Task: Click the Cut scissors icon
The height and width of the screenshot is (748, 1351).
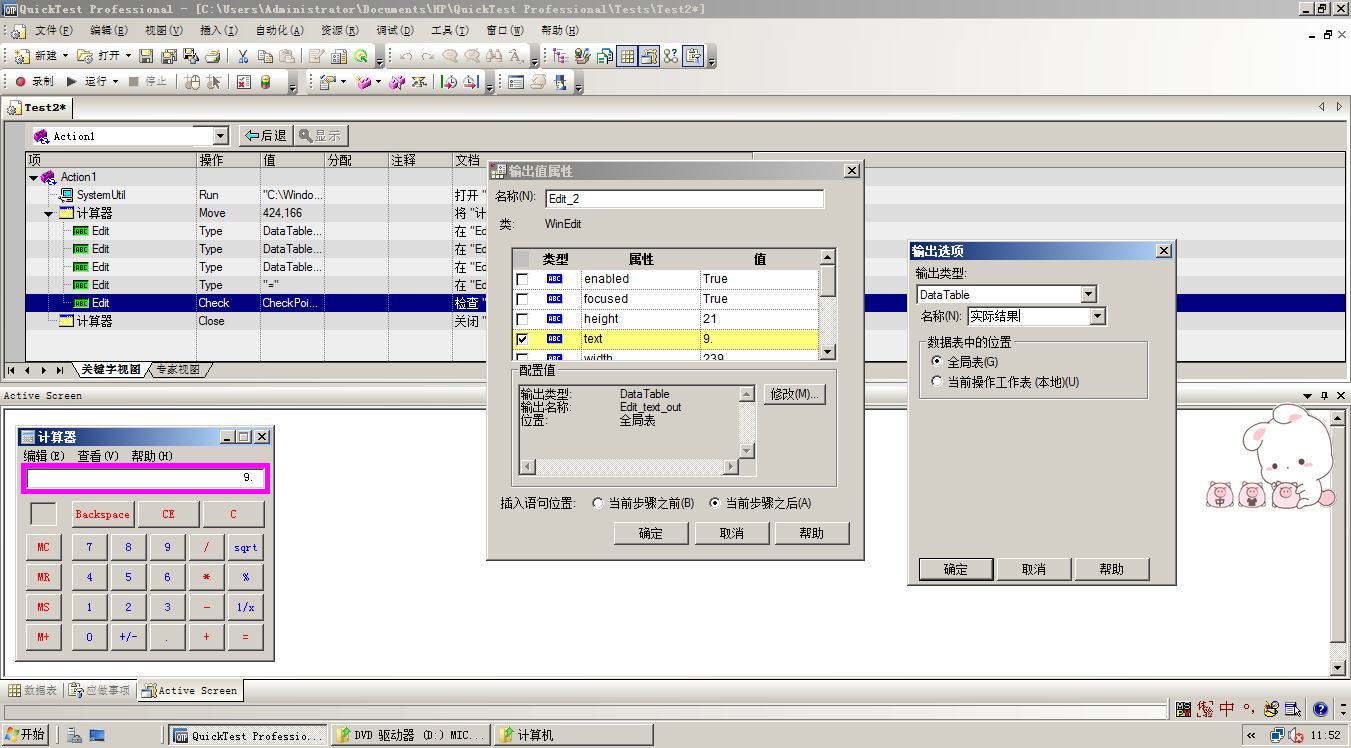Action: coord(243,56)
